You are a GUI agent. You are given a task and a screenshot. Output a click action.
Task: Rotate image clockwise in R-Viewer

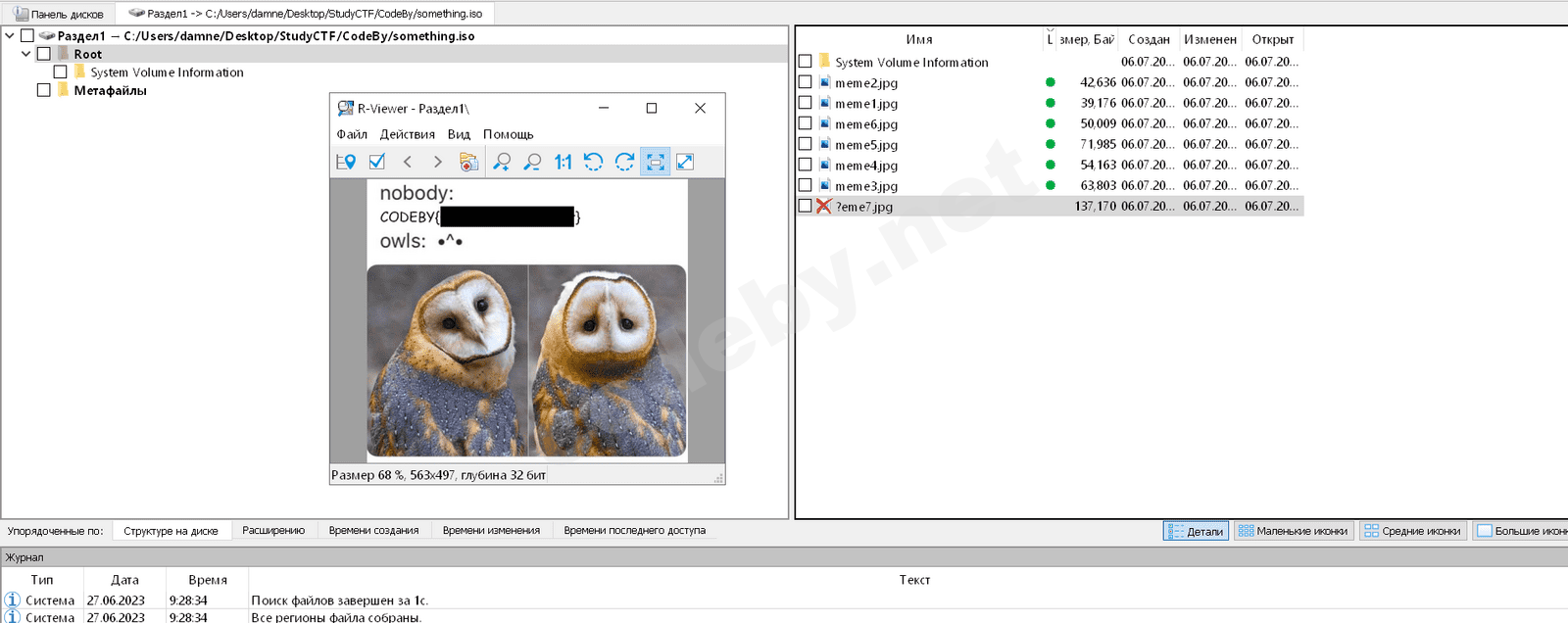pos(624,162)
